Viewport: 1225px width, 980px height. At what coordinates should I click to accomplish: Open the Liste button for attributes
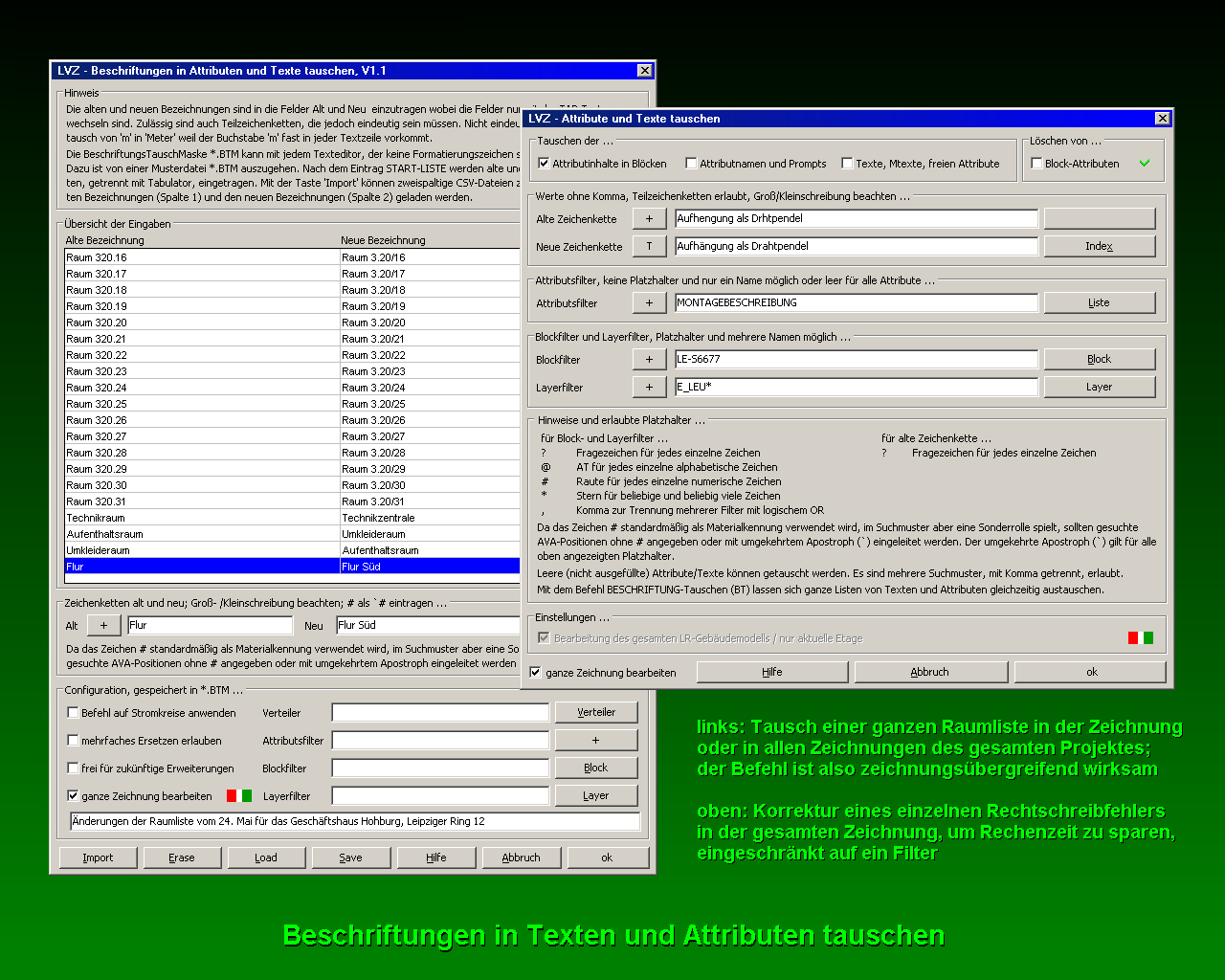1099,303
